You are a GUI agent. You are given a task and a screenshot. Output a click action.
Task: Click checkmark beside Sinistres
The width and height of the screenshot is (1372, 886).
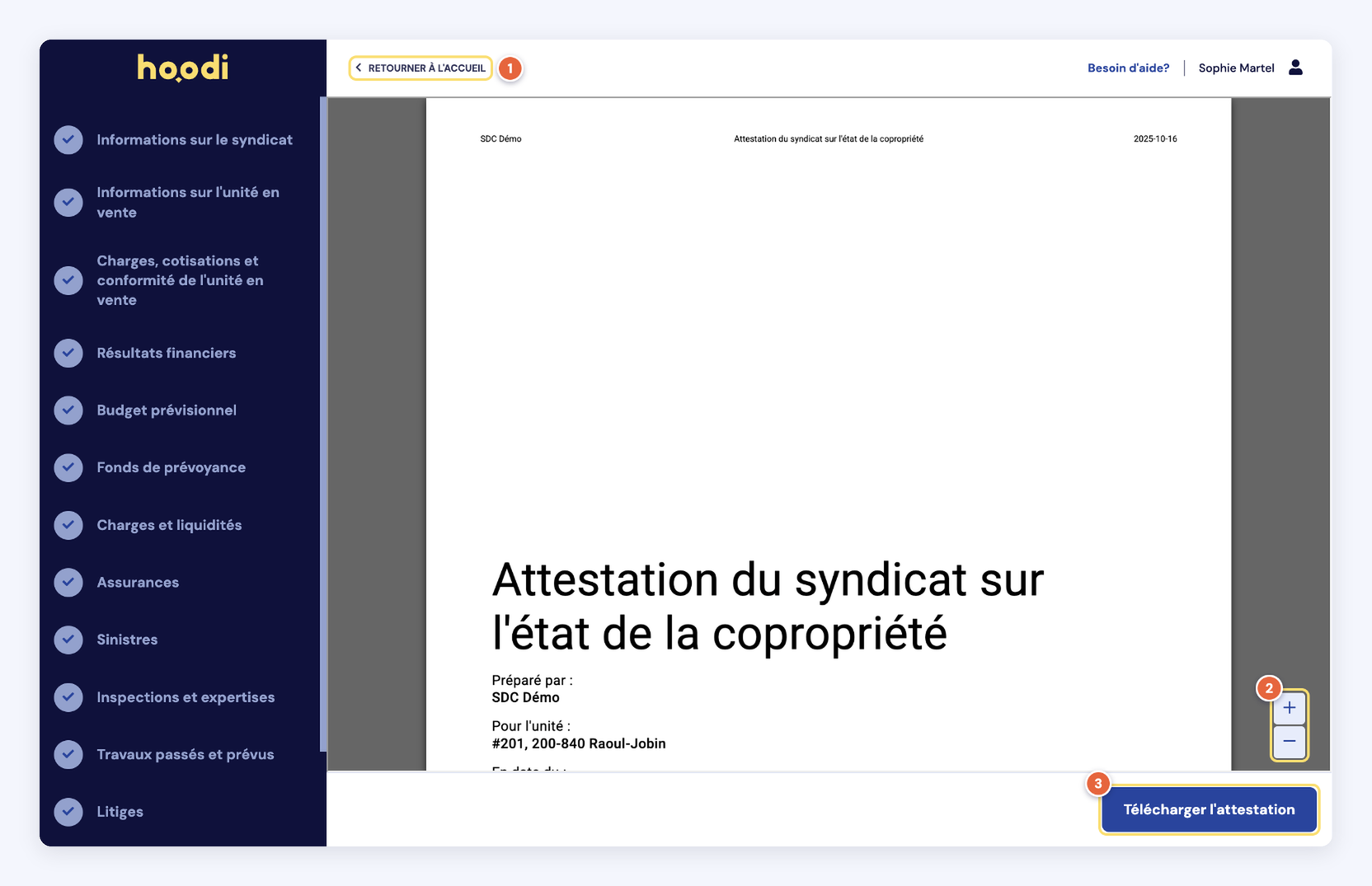[x=68, y=640]
